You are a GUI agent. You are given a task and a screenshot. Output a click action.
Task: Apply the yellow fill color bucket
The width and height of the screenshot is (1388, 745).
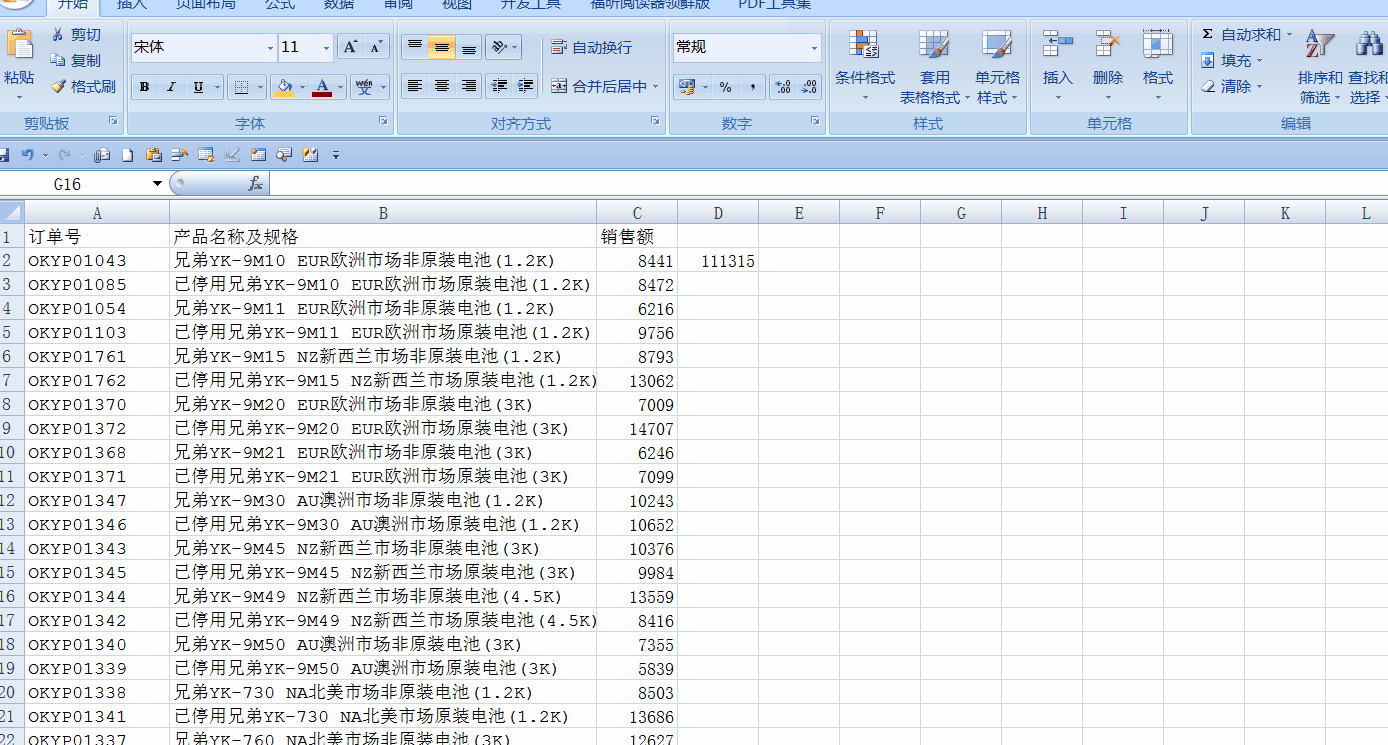tap(283, 87)
